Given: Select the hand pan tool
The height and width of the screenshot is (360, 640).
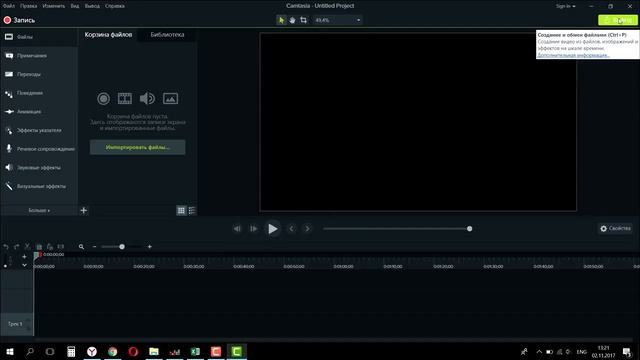Looking at the screenshot, I should tap(292, 20).
